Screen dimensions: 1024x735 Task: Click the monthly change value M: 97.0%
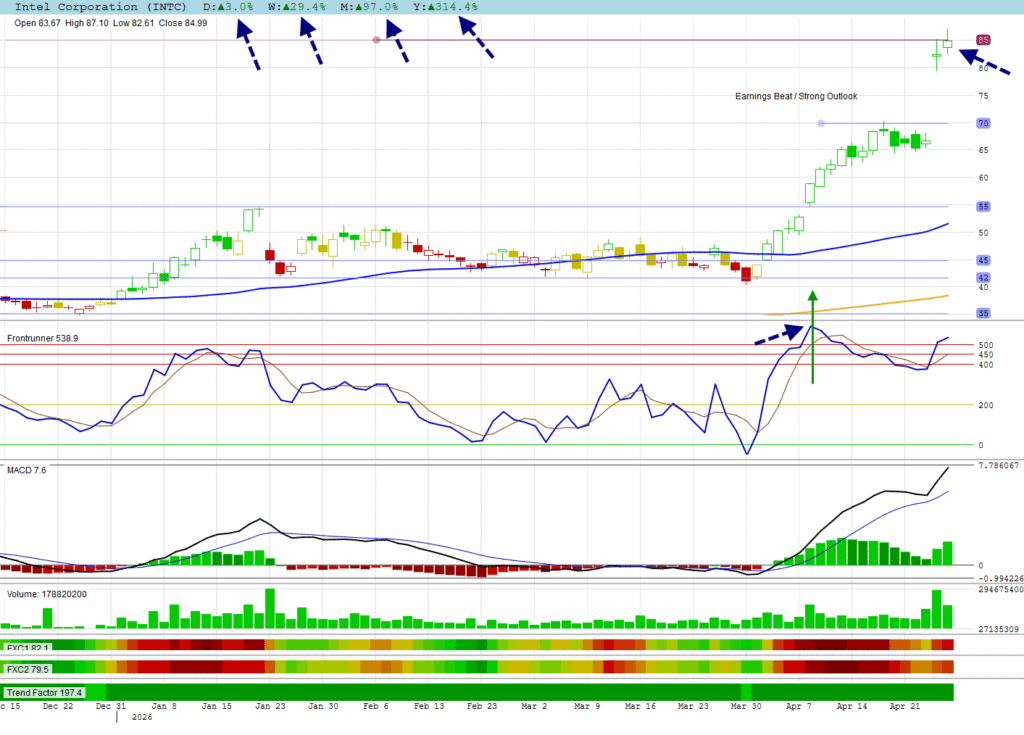[370, 7]
